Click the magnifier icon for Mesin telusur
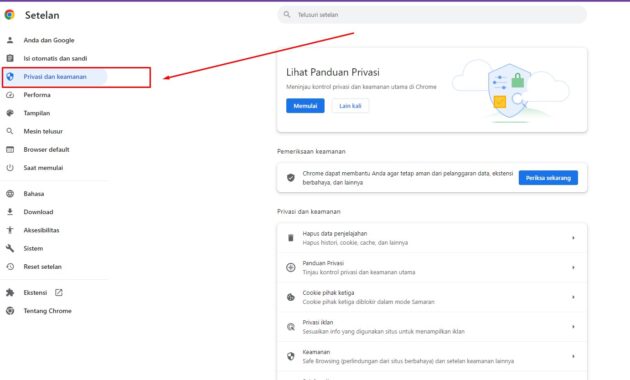The image size is (630, 380). pos(10,131)
